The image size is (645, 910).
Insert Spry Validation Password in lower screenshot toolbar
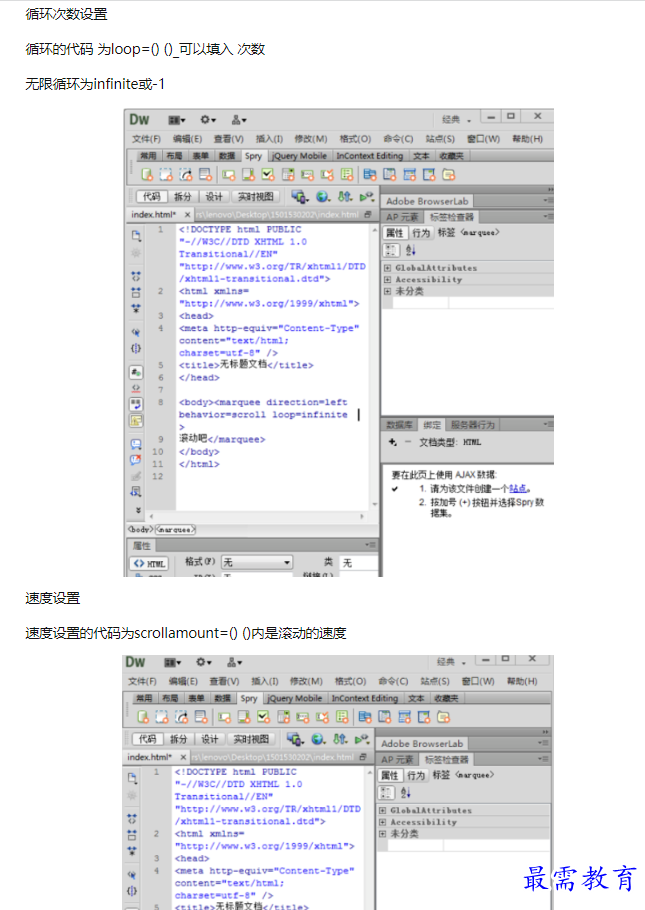(x=302, y=717)
